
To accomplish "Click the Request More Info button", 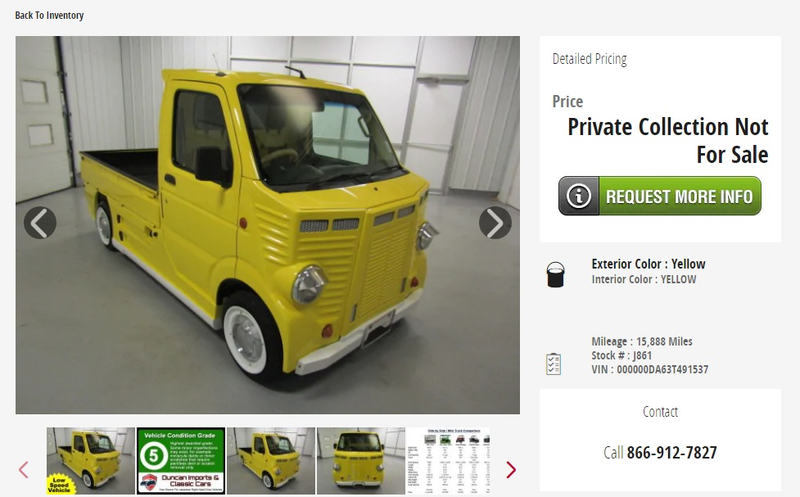I will point(660,196).
